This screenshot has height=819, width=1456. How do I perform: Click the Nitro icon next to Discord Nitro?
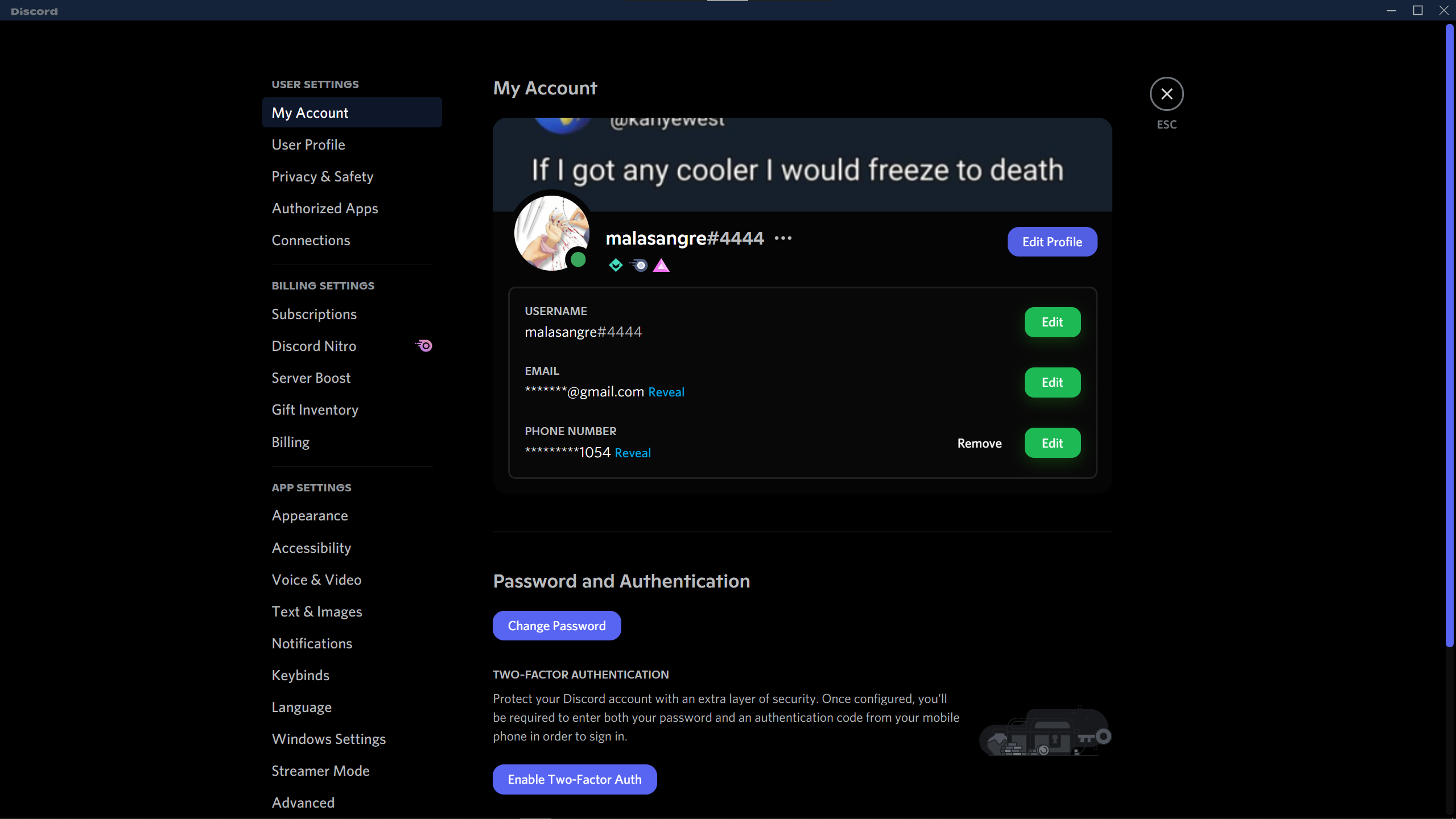424,346
